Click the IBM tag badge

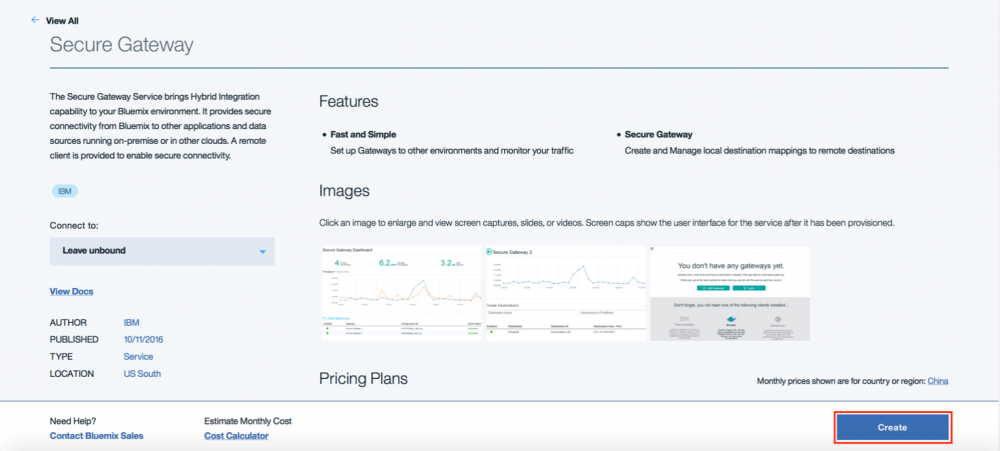[64, 190]
